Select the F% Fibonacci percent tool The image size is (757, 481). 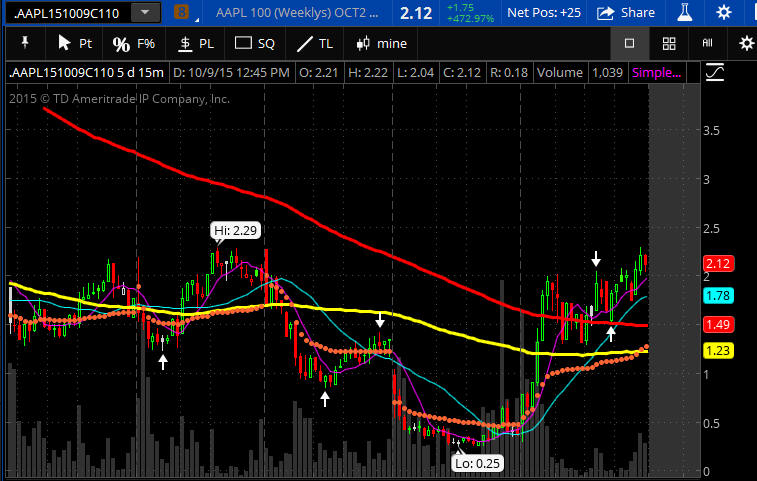134,44
